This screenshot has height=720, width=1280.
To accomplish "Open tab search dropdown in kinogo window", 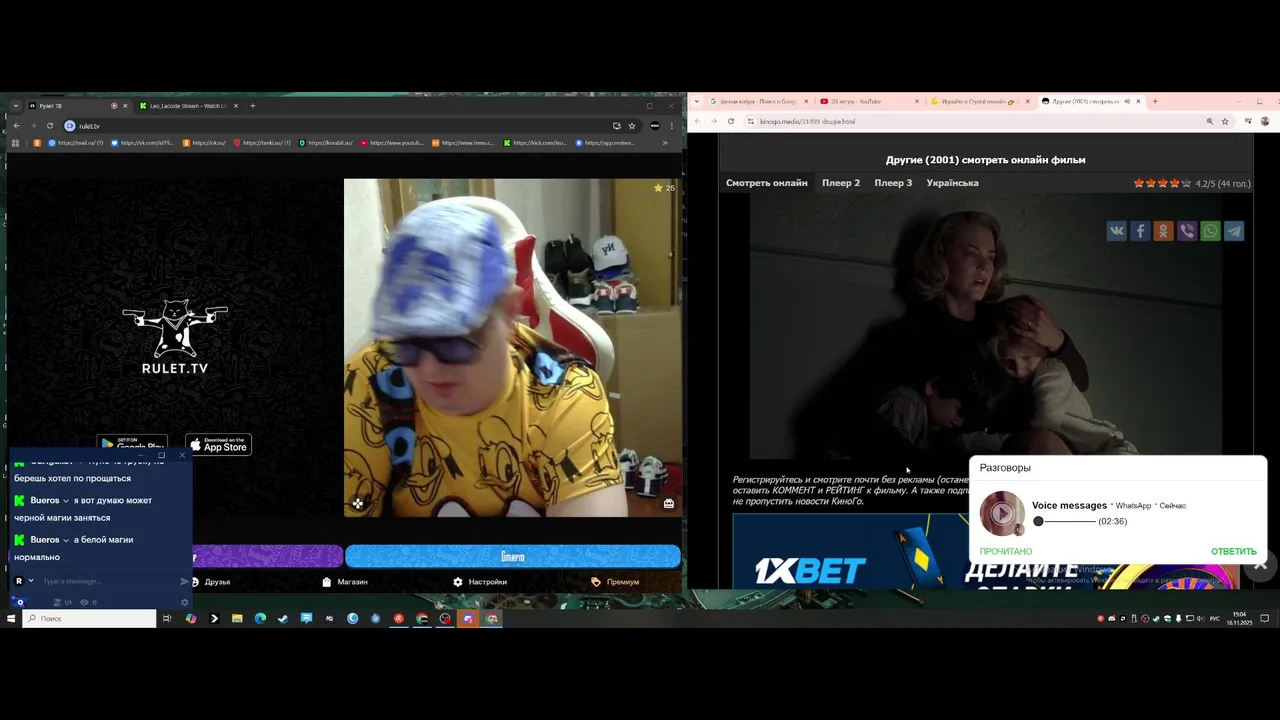I will (697, 101).
